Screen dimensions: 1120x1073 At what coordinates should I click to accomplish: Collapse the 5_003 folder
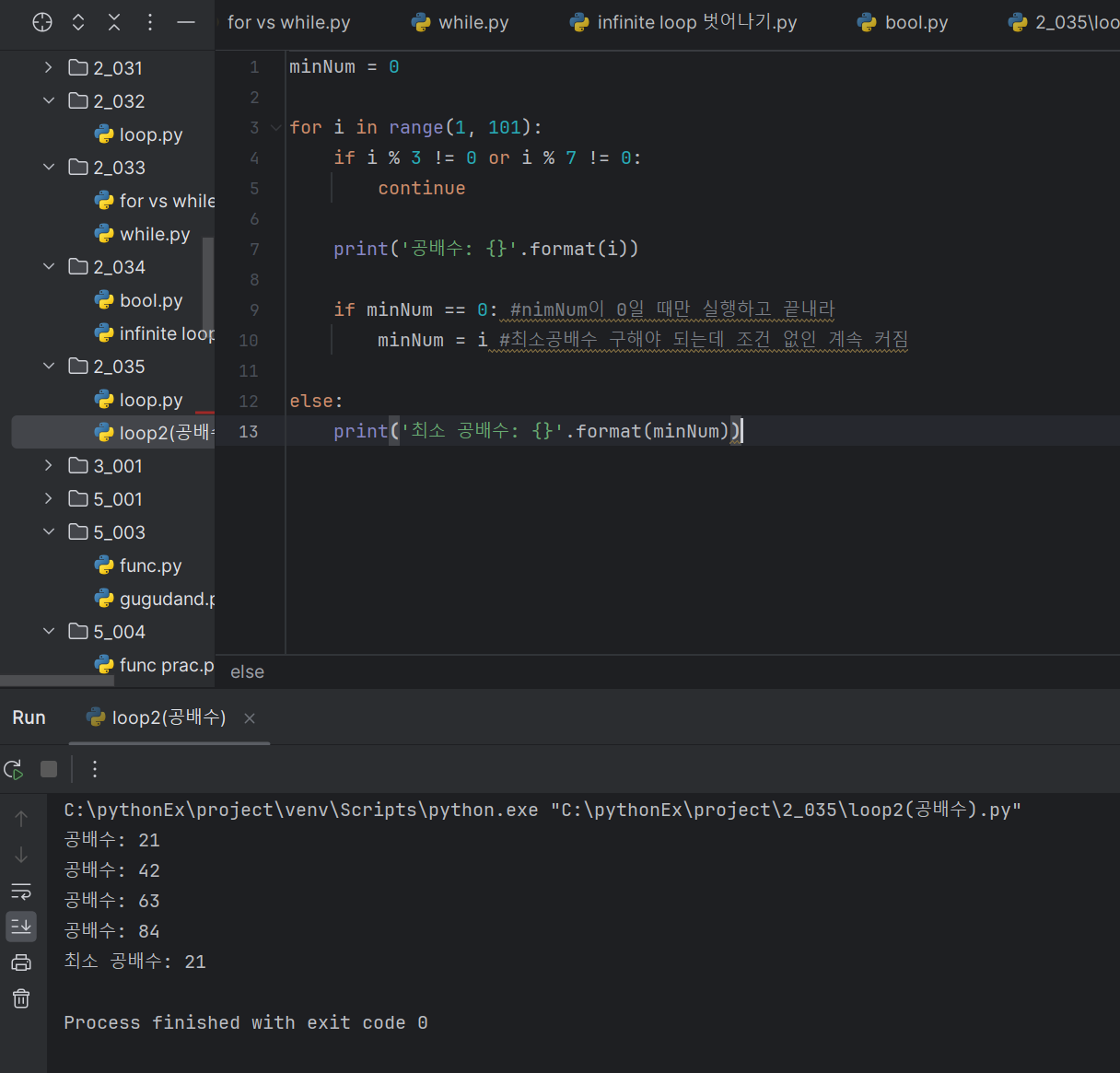(x=49, y=531)
